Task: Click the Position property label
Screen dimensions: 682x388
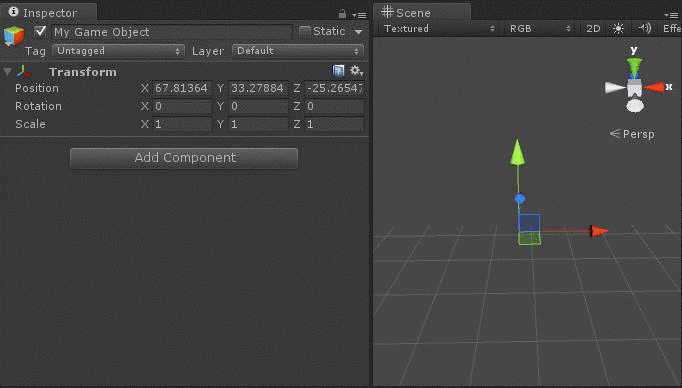Action: pos(37,88)
